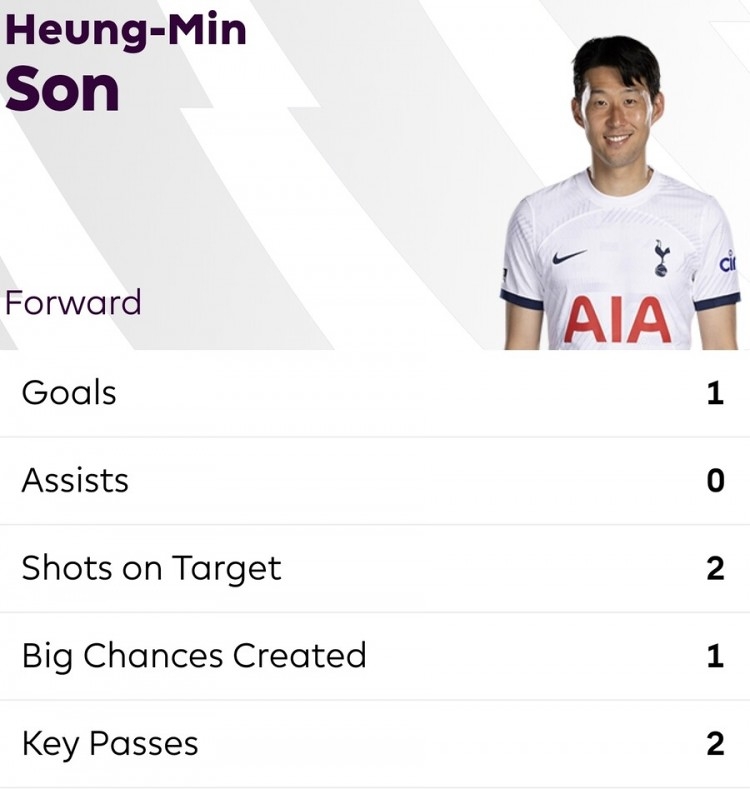The image size is (750, 789).
Task: Click the Nike swoosh logo on shirt
Action: click(x=569, y=257)
